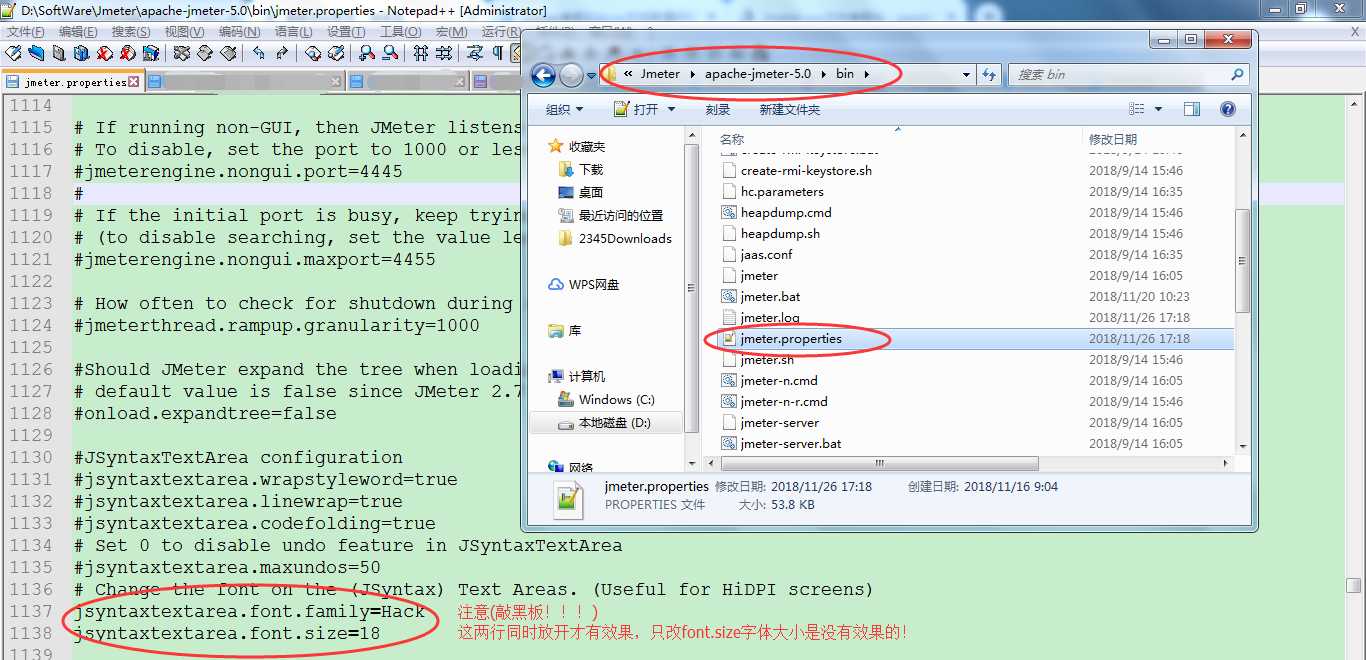Toggle synchronized horizontal scrolling icon
The width and height of the screenshot is (1366, 660).
(444, 53)
